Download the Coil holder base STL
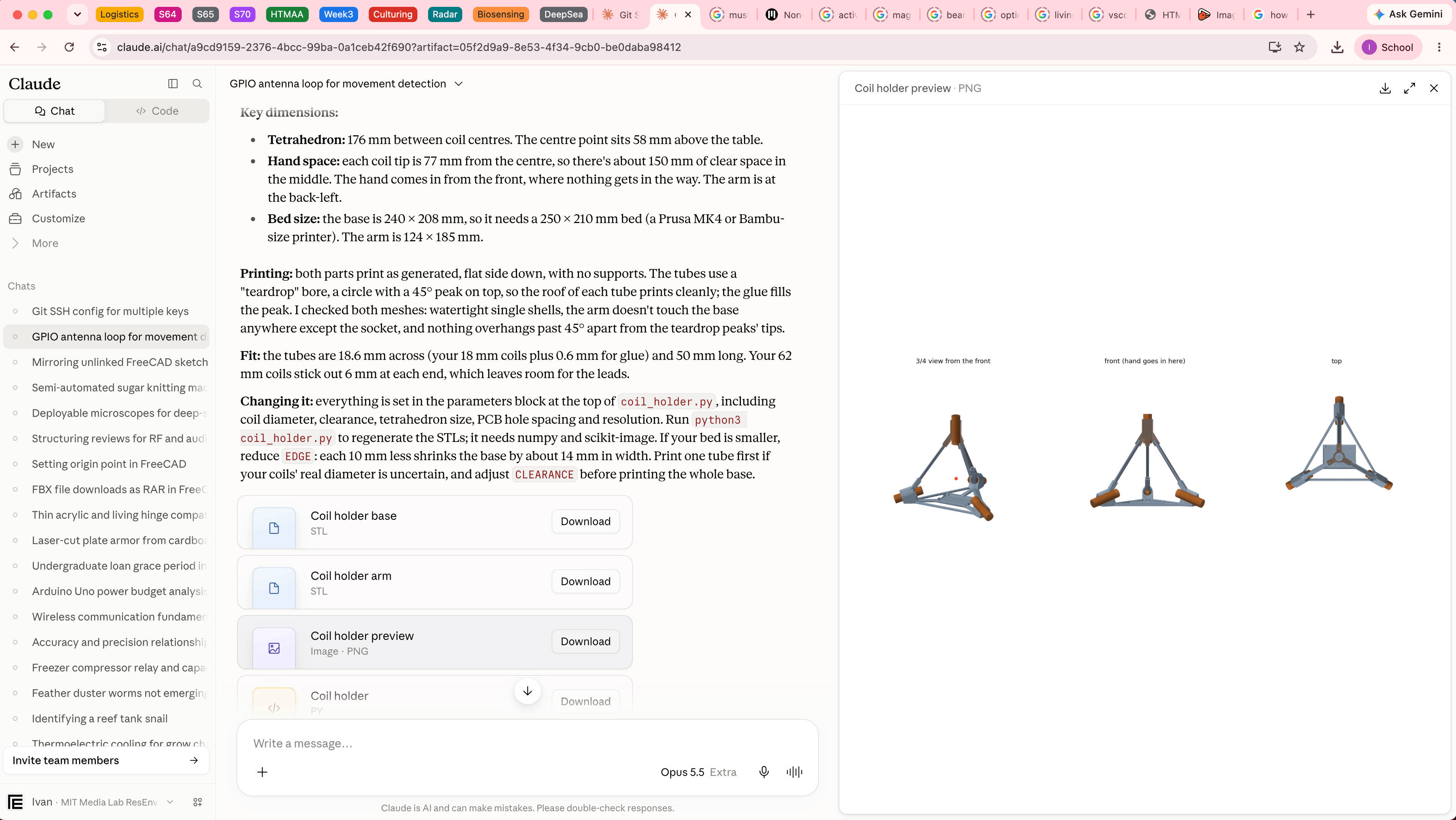 pos(585,522)
